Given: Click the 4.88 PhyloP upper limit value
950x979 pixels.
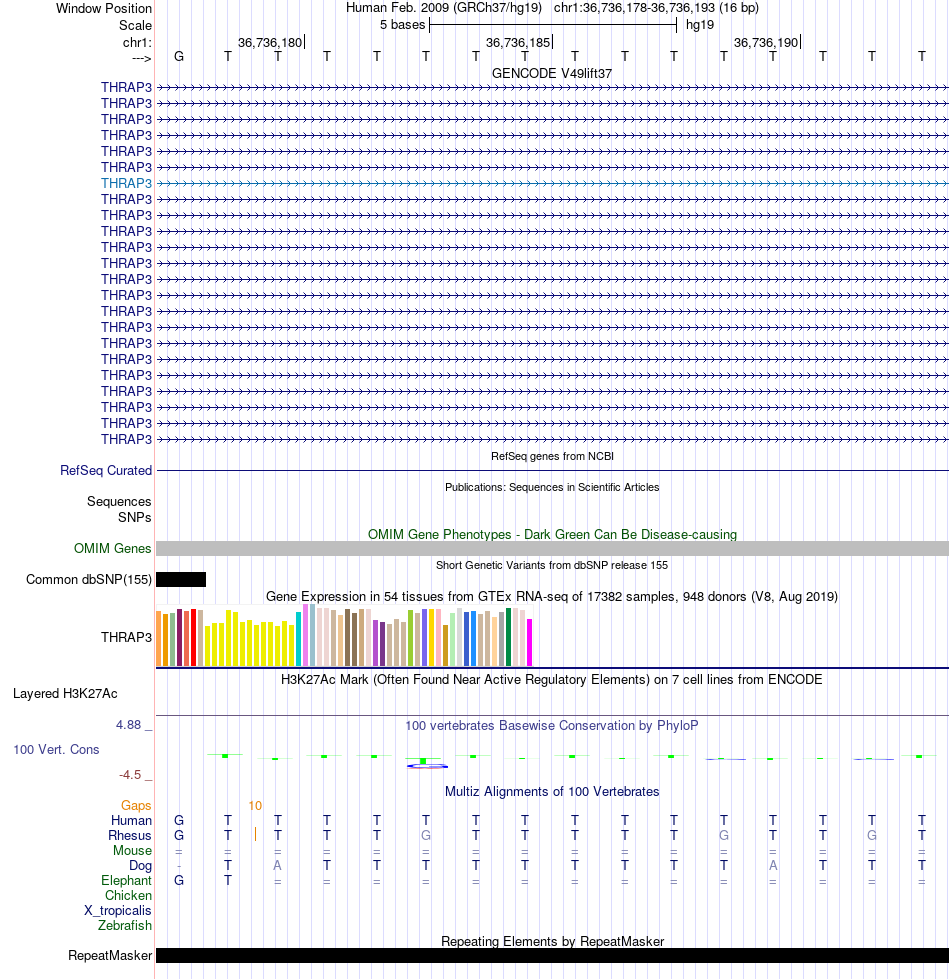Looking at the screenshot, I should click(129, 725).
